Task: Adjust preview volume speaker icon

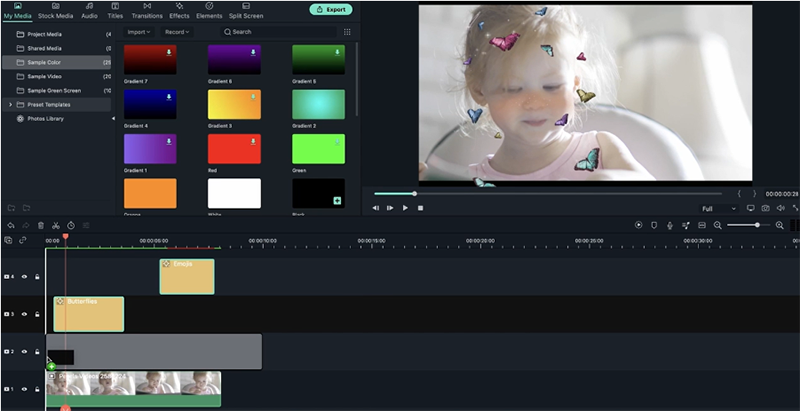Action: pyautogui.click(x=780, y=208)
